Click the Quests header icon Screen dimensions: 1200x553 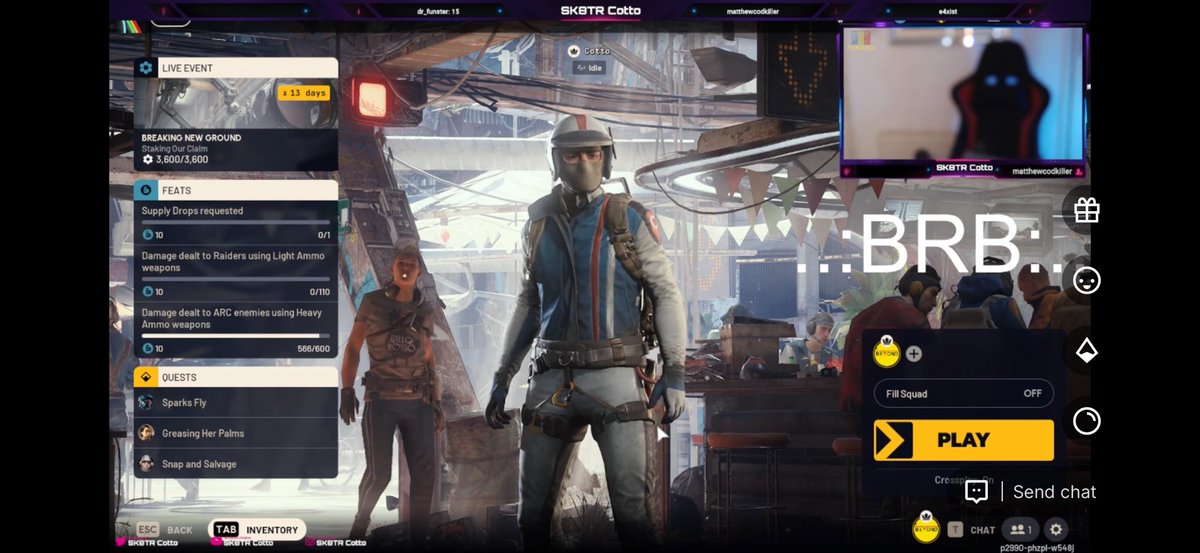(x=146, y=377)
